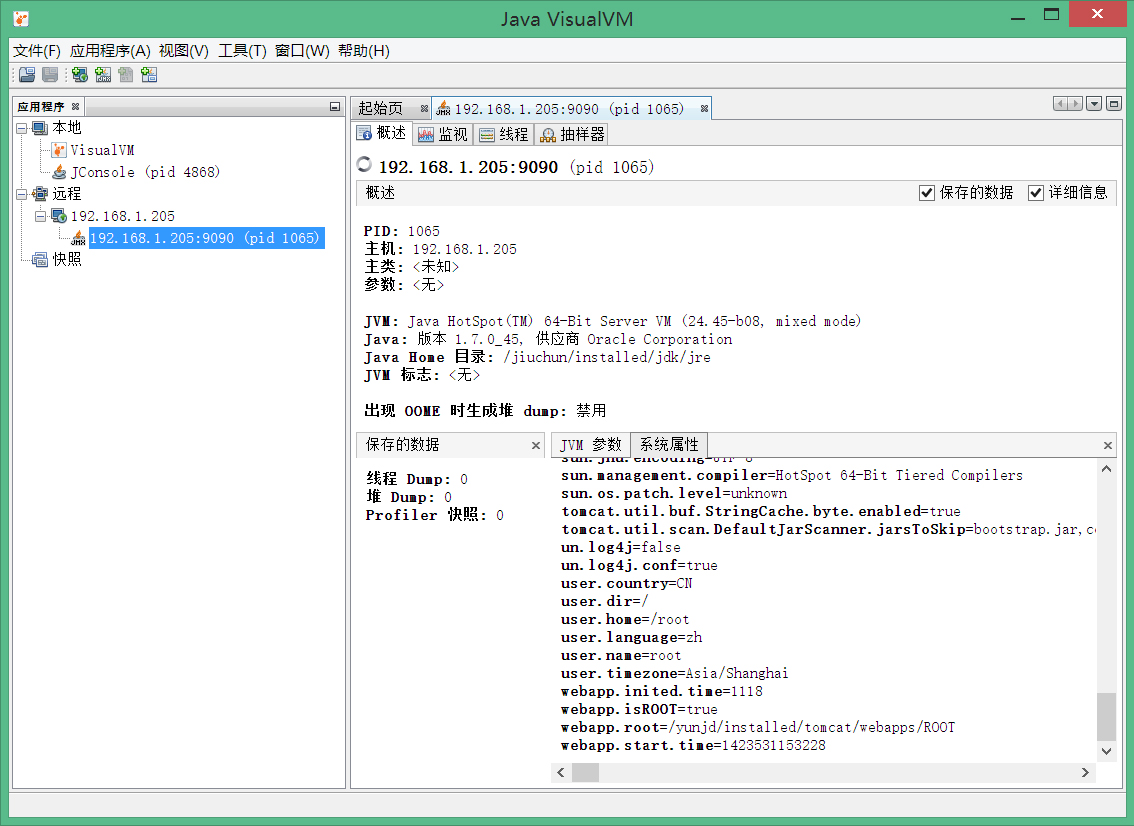Image resolution: width=1134 pixels, height=826 pixels.
Task: Switch to the JVM 参数 tab
Action: [x=590, y=445]
